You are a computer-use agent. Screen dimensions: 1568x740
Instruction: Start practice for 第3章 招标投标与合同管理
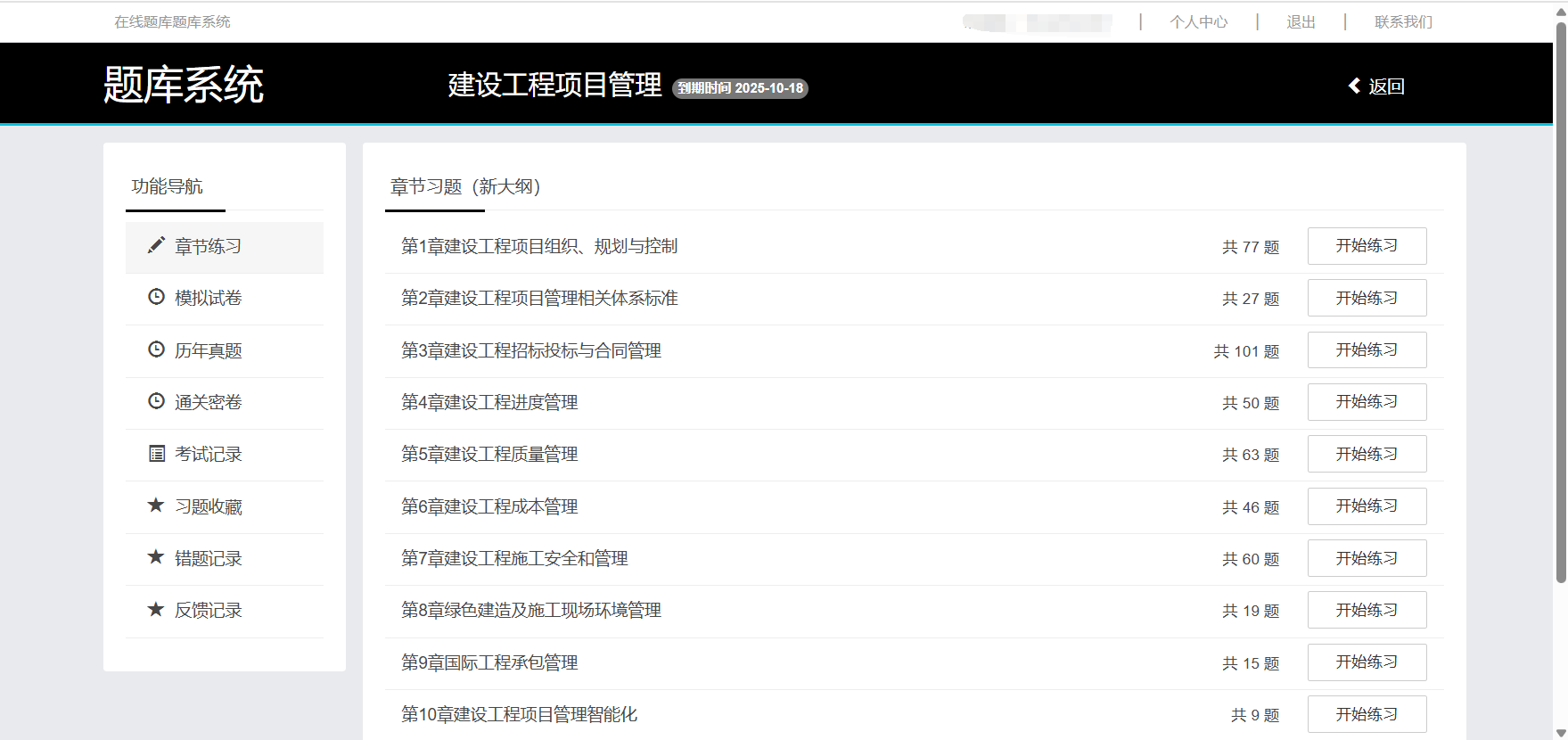[x=1367, y=349]
